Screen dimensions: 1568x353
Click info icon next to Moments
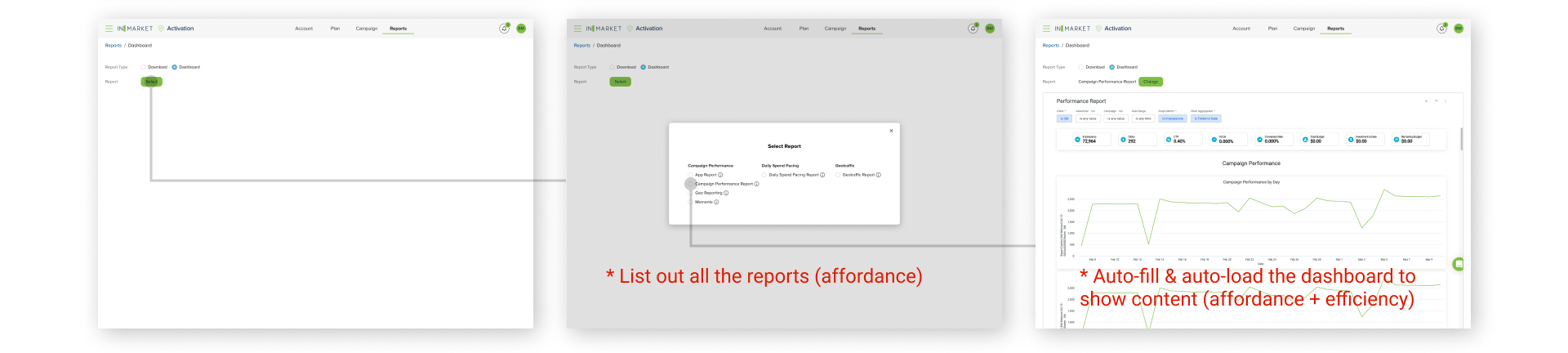pyautogui.click(x=716, y=202)
